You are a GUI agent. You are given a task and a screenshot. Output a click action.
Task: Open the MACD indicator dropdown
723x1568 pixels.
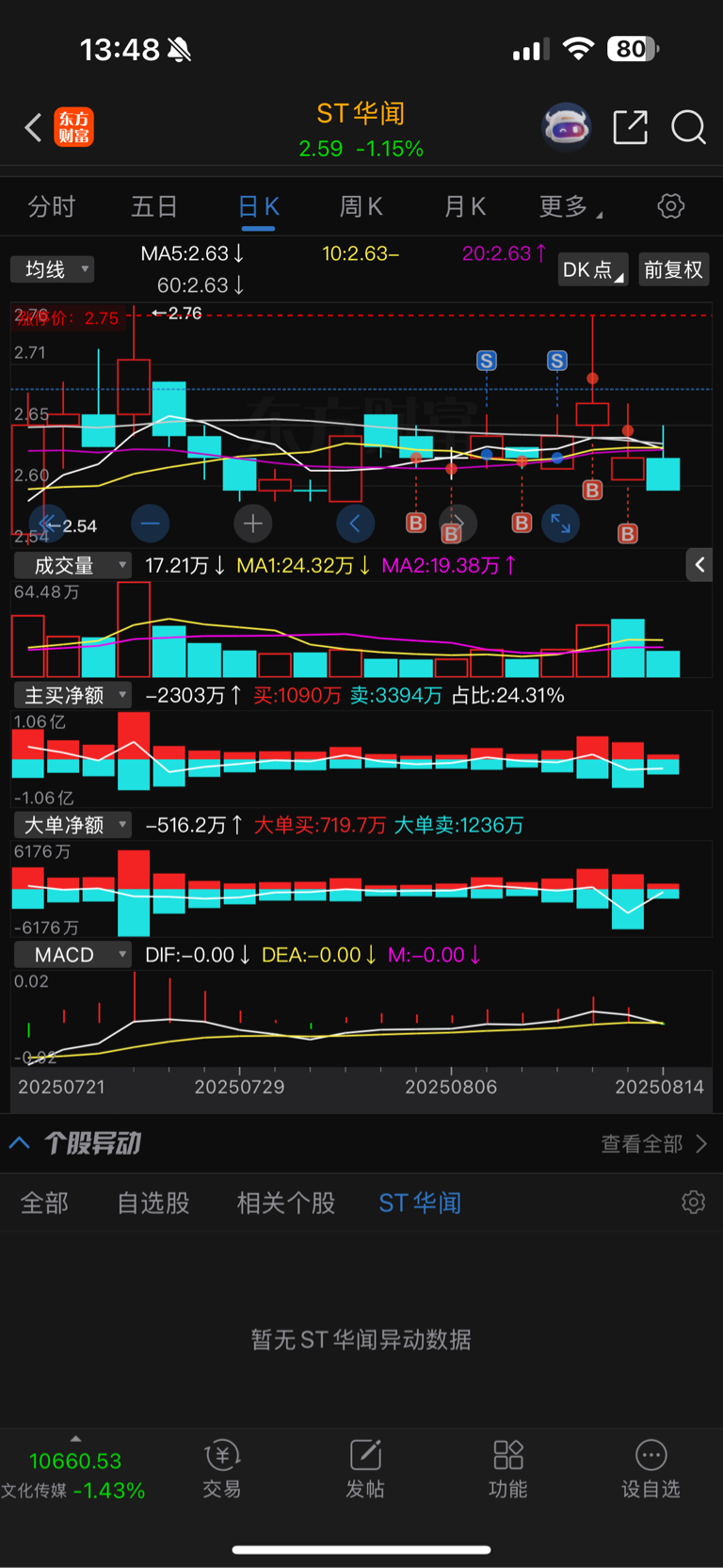click(x=72, y=955)
